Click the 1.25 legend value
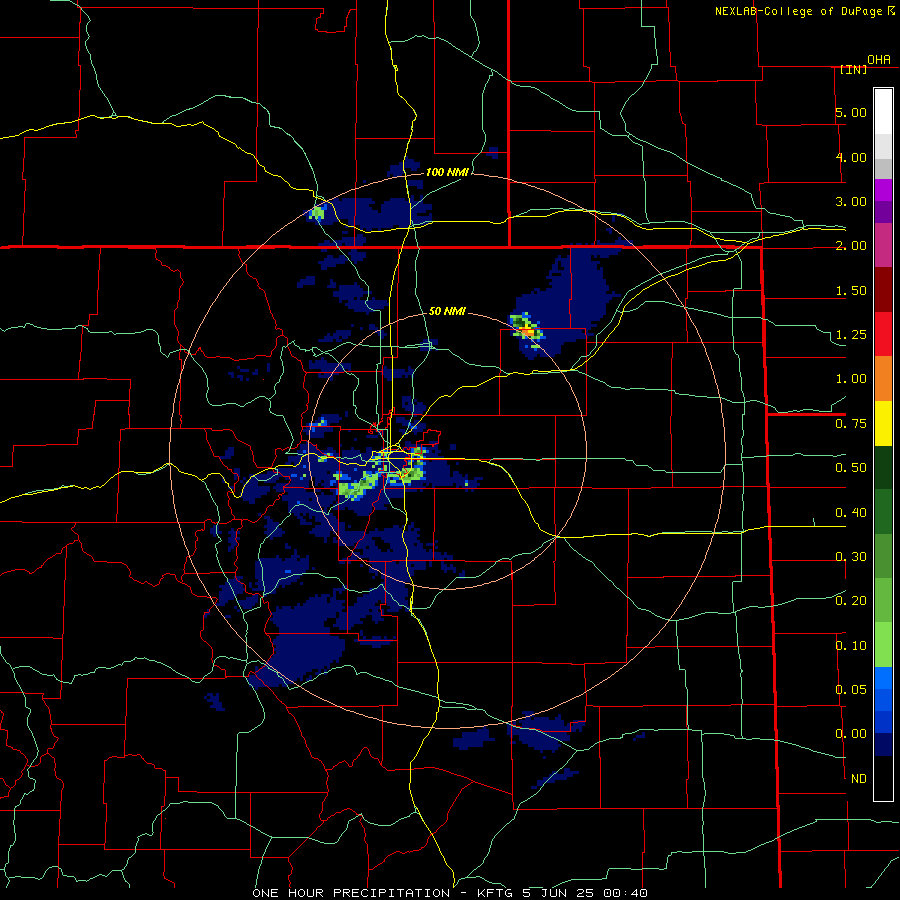The image size is (900, 900). [x=851, y=335]
